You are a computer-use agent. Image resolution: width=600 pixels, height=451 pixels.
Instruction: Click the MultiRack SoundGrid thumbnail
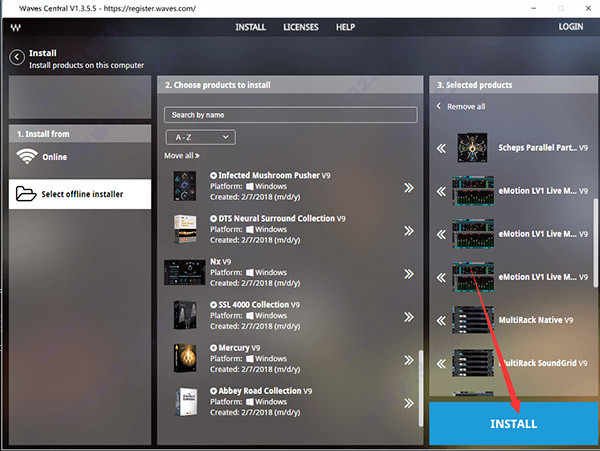coord(473,363)
